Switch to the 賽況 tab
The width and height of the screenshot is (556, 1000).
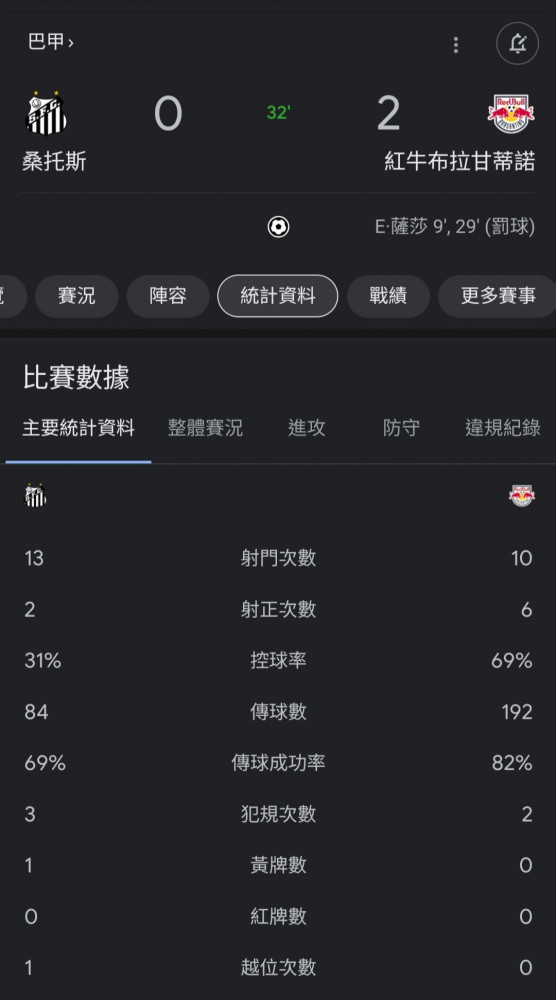click(x=77, y=296)
